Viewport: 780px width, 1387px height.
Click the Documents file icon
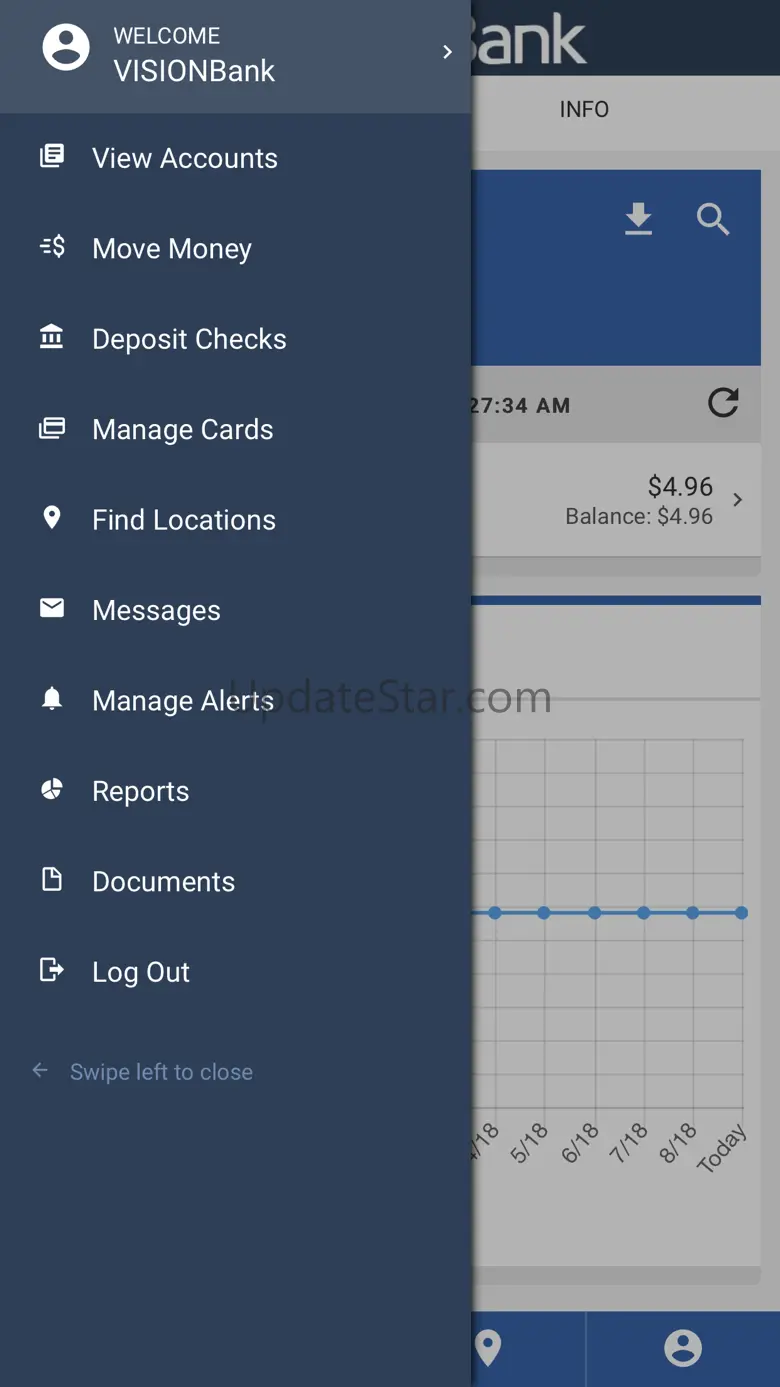point(52,879)
